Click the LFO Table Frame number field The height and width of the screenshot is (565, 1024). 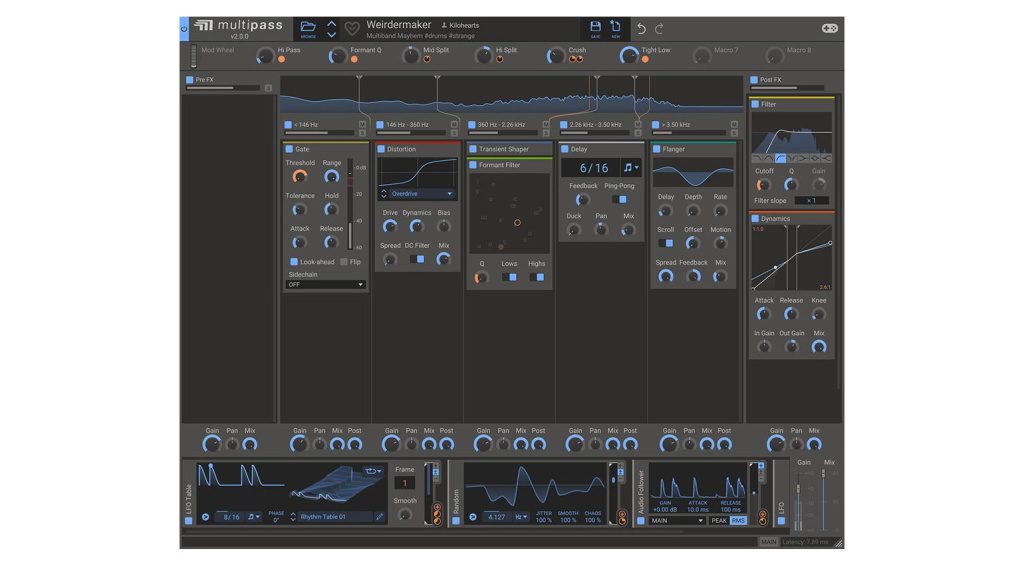pyautogui.click(x=405, y=483)
